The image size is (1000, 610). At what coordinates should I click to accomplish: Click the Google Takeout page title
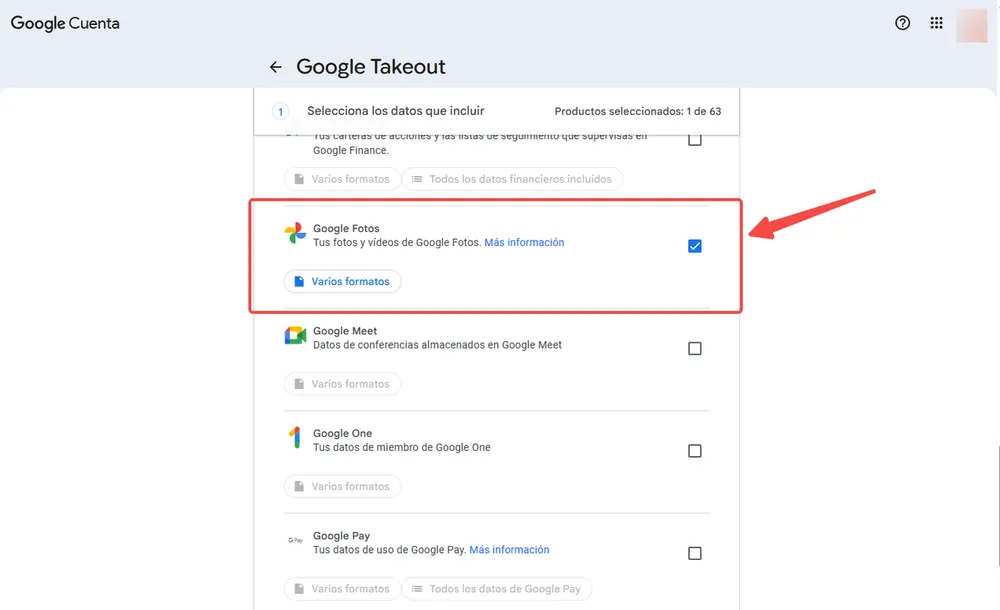click(371, 67)
